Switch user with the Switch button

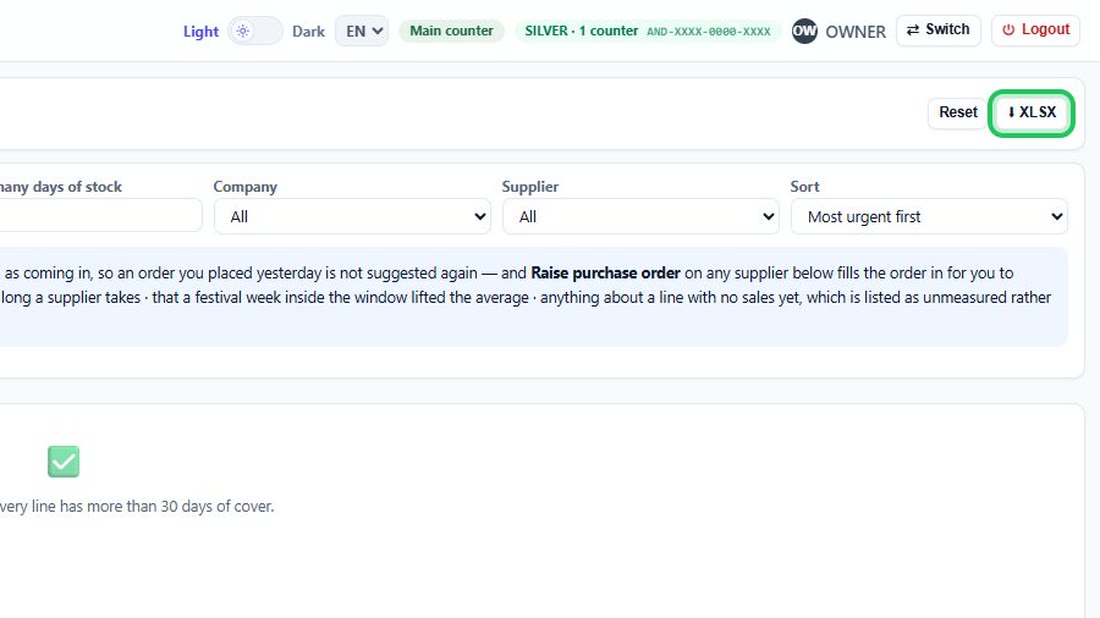tap(938, 30)
